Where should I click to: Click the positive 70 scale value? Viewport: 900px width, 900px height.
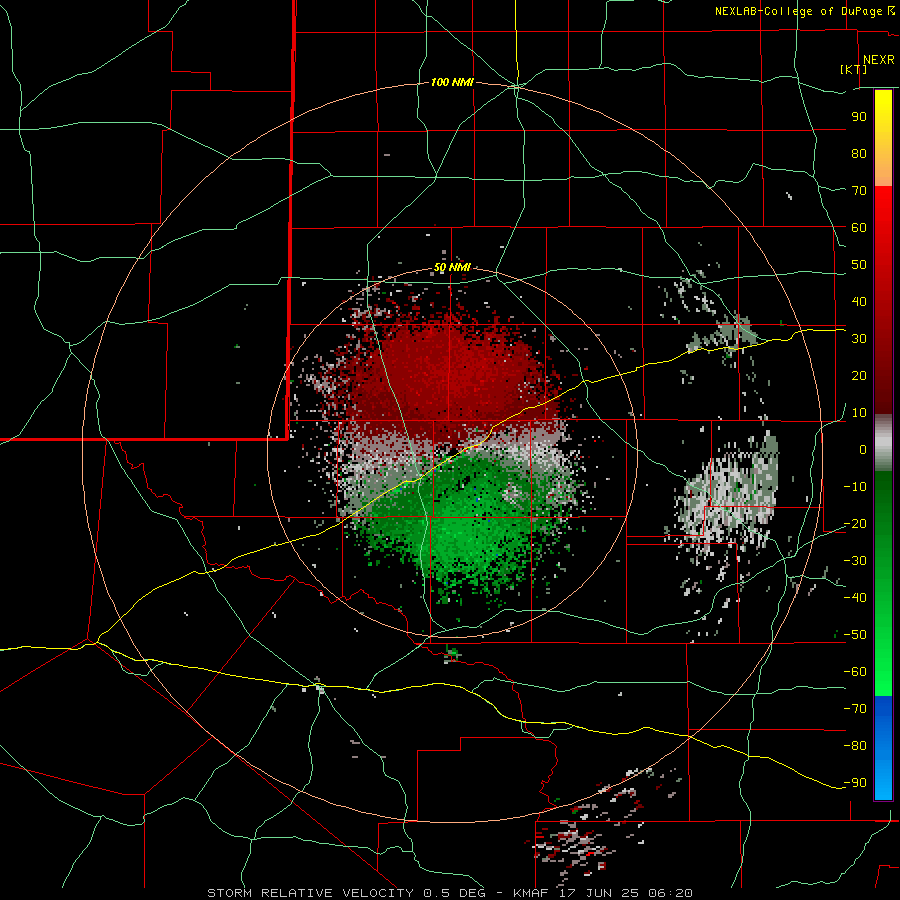tap(859, 191)
